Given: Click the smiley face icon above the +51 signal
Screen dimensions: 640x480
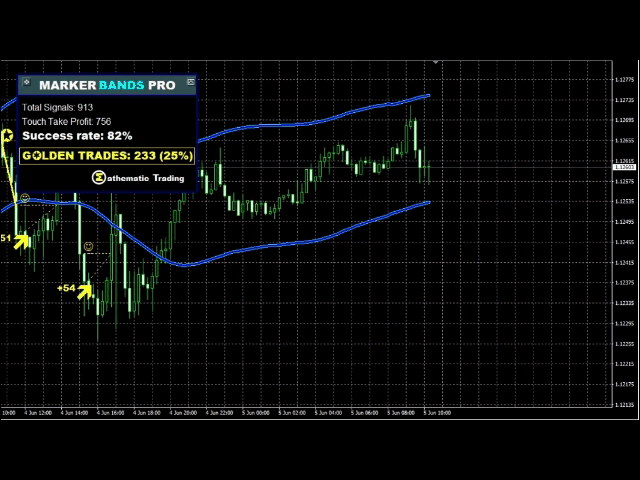Looking at the screenshot, I should (25, 198).
